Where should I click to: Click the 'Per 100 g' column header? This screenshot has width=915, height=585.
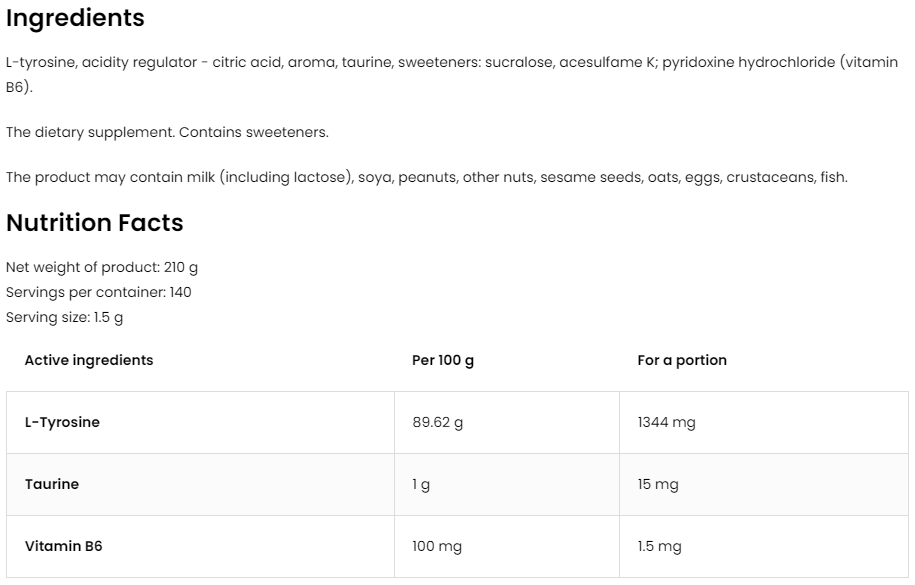443,360
